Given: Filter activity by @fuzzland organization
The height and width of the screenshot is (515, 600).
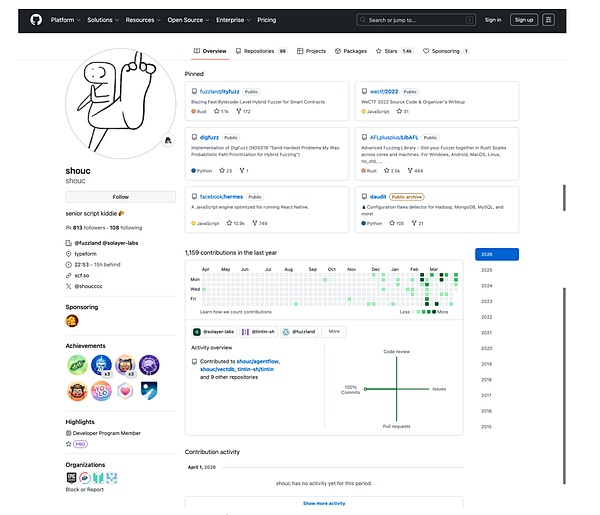Looking at the screenshot, I should [298, 331].
